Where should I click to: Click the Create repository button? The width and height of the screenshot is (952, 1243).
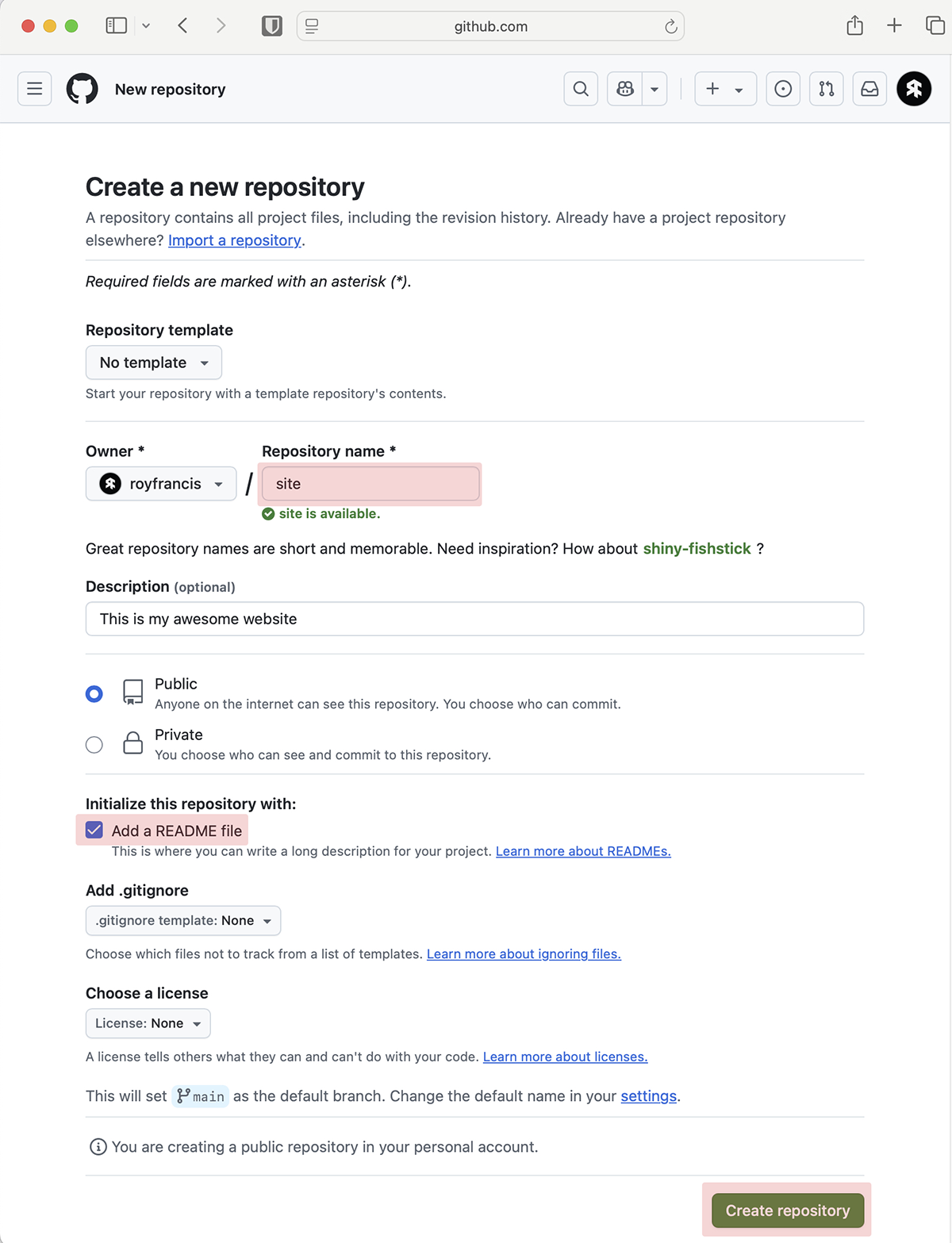[788, 1210]
